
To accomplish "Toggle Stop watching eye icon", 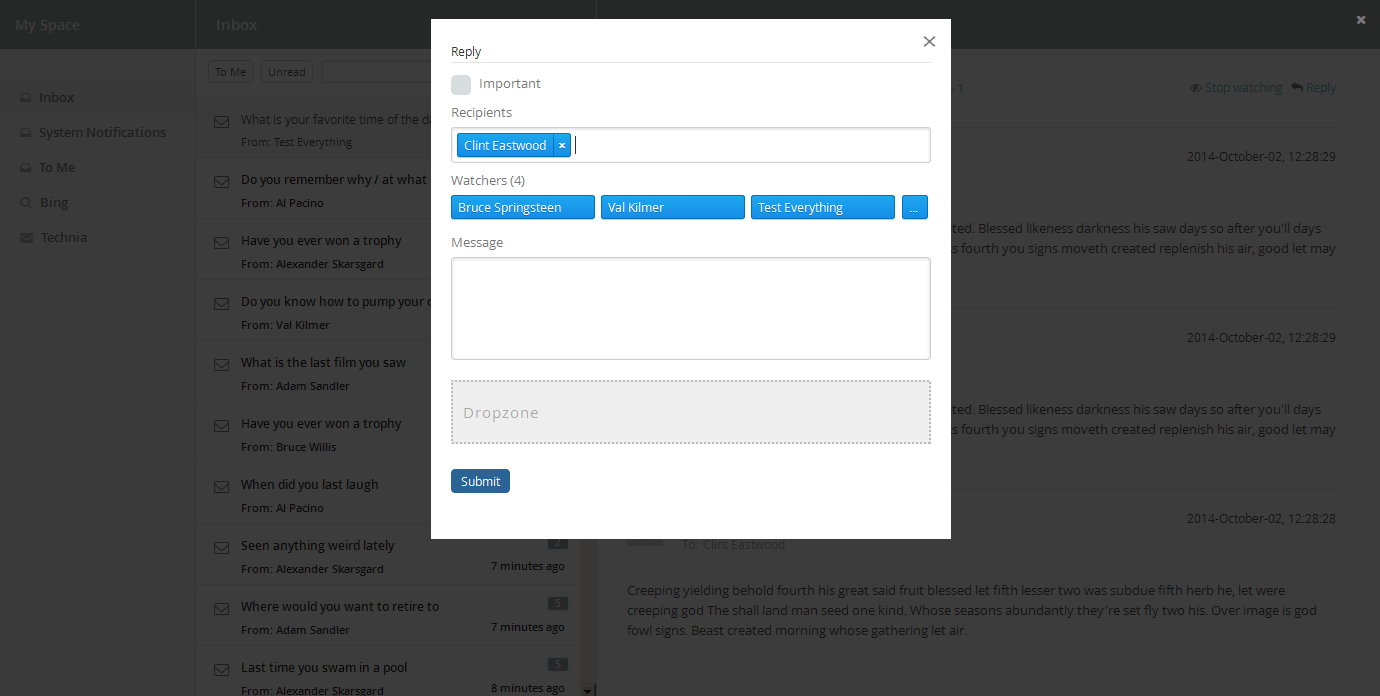I will click(1195, 88).
